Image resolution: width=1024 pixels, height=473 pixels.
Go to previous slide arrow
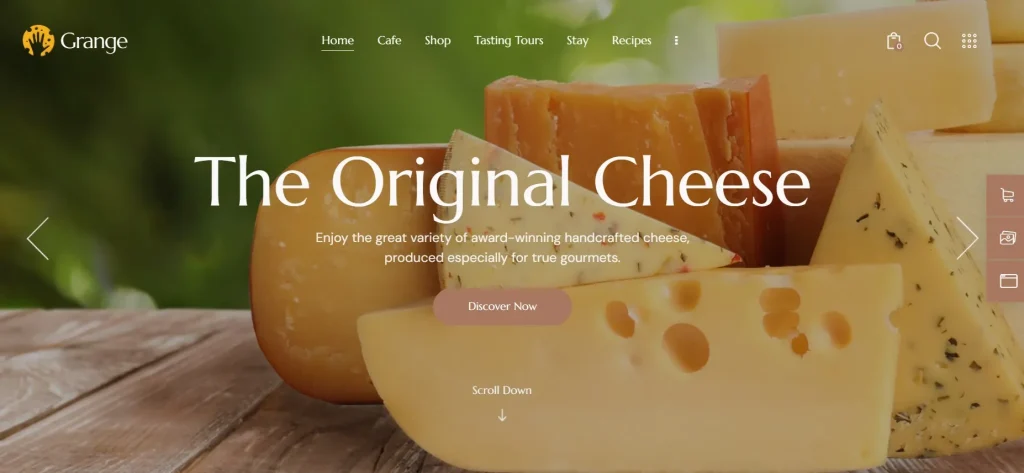pos(38,238)
